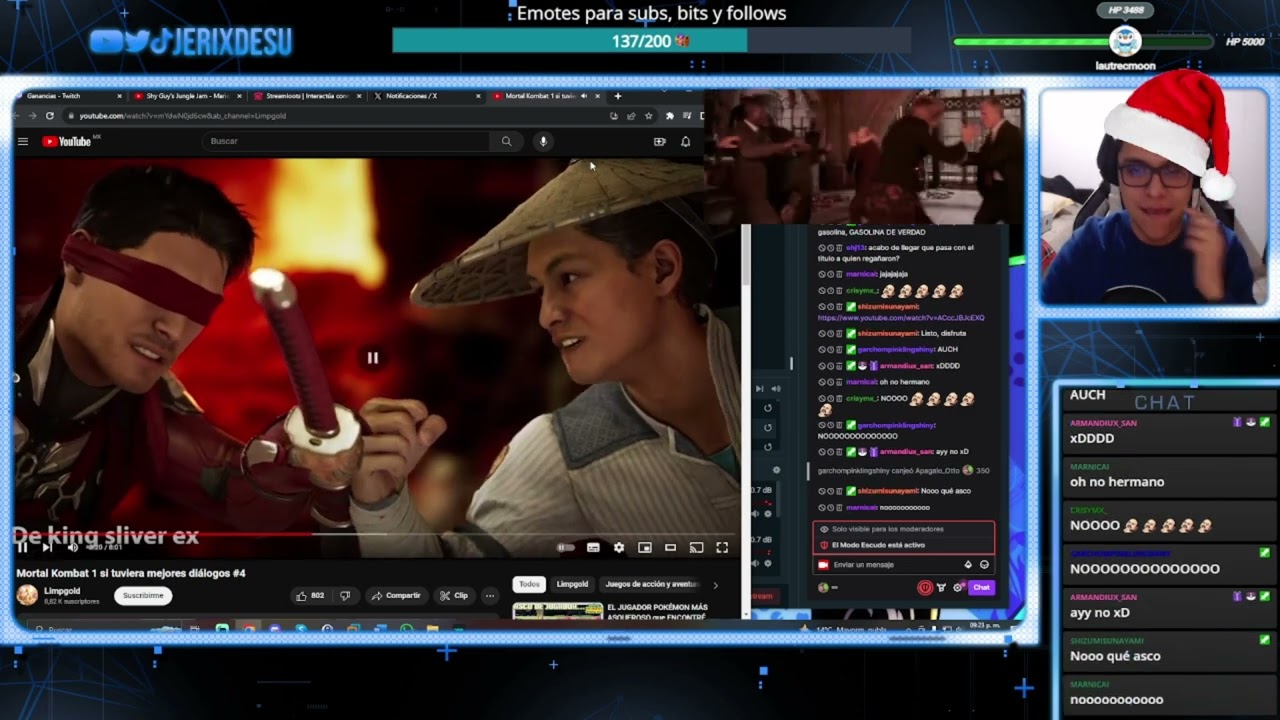Viewport: 1280px width, 720px height.
Task: Open the El jugador Pokémon recommended video thumbnail
Action: [557, 611]
